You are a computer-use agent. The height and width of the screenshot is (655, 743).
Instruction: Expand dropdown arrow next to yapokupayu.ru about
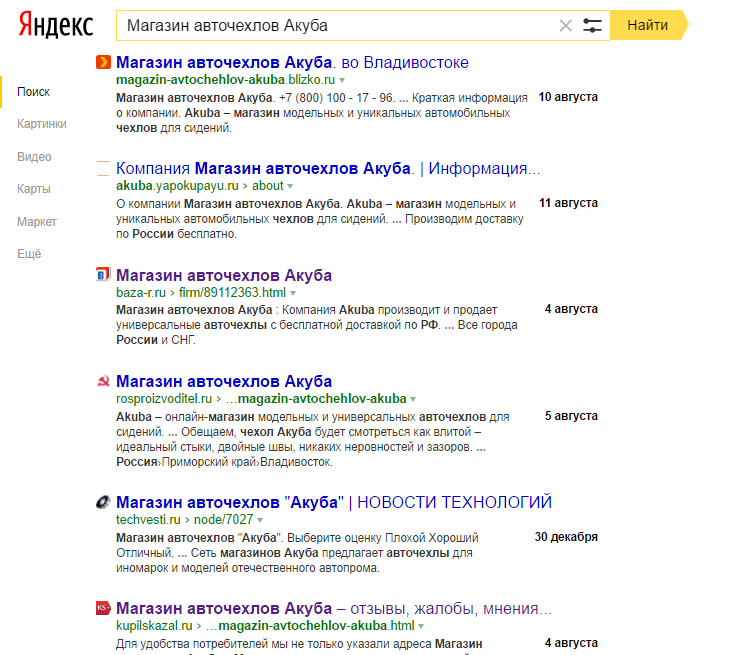(x=290, y=186)
